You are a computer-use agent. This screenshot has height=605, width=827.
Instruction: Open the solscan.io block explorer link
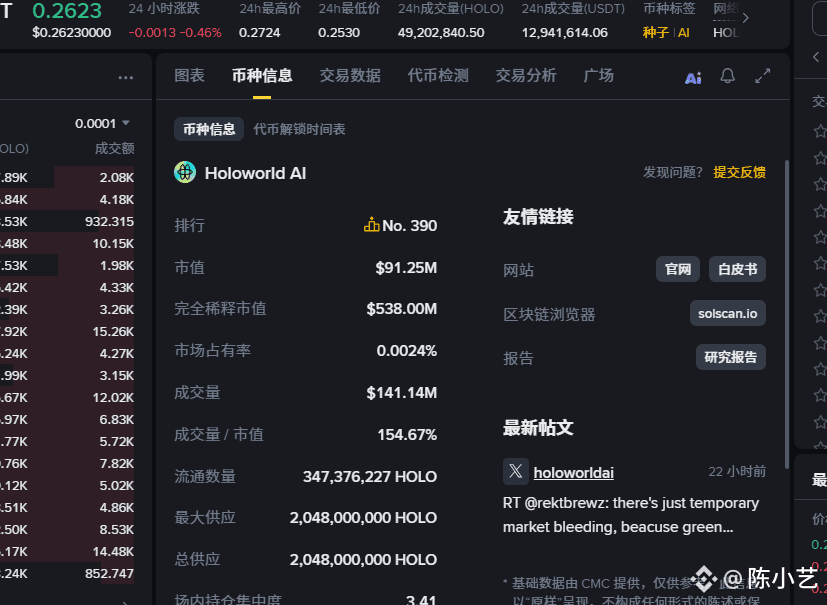pos(728,313)
